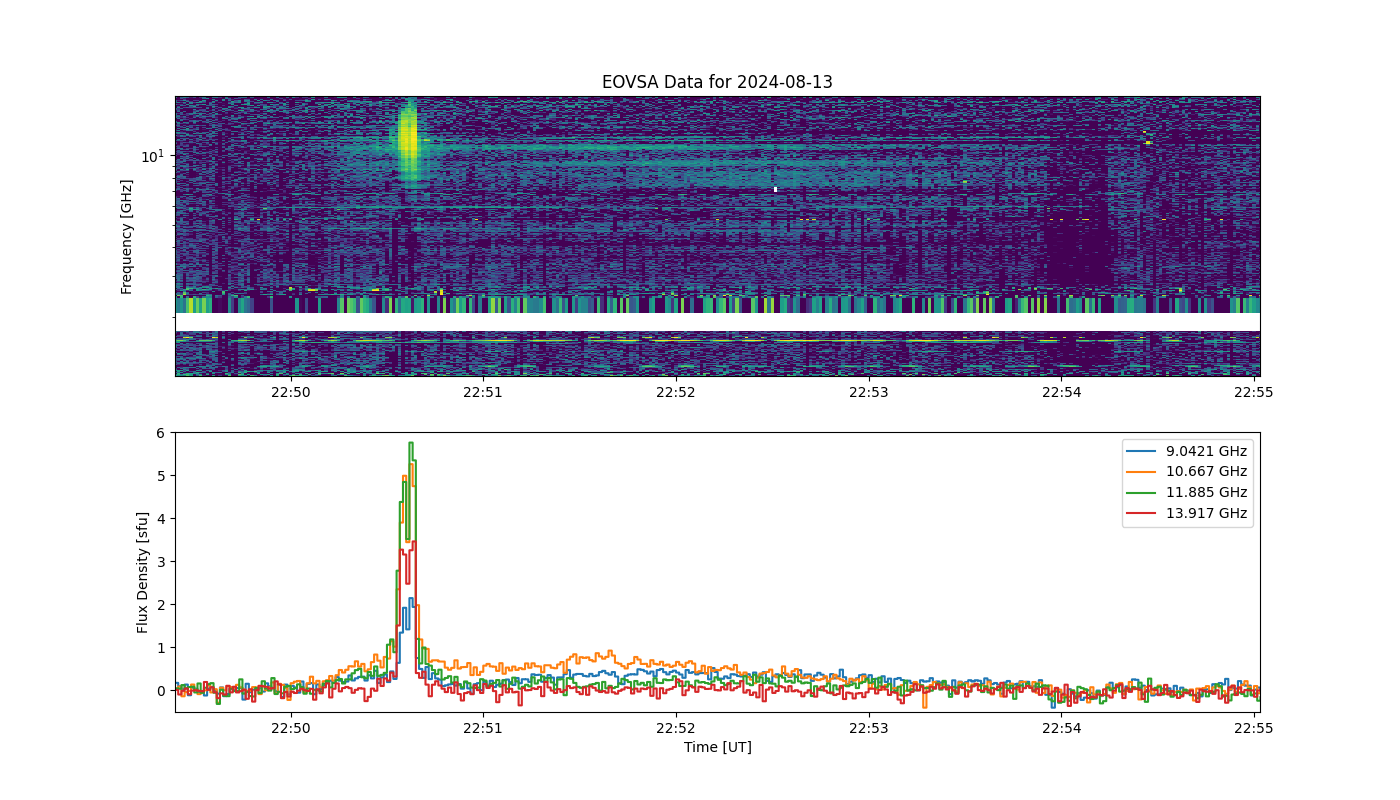
Task: Click the 22:53 tick under the spectrogram
Action: point(869,393)
